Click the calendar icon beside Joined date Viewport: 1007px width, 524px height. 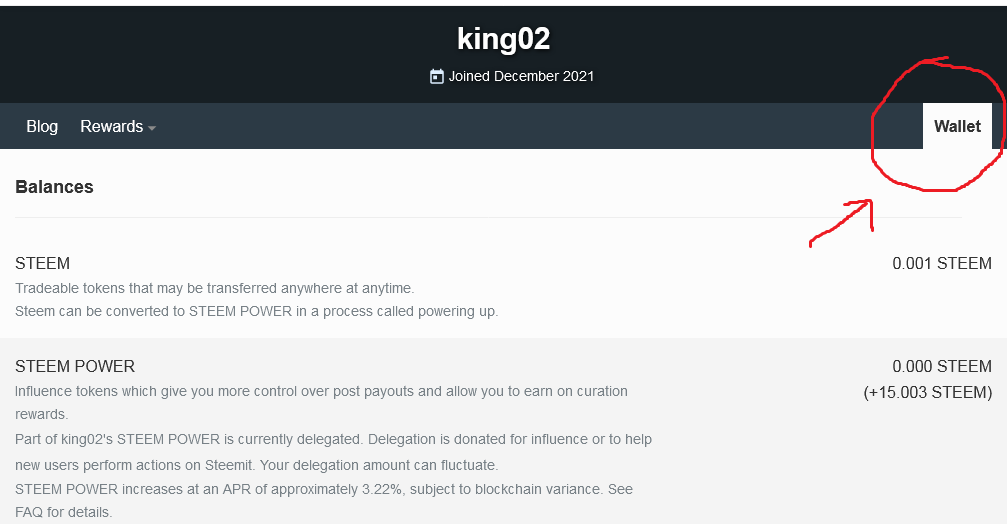pos(437,76)
